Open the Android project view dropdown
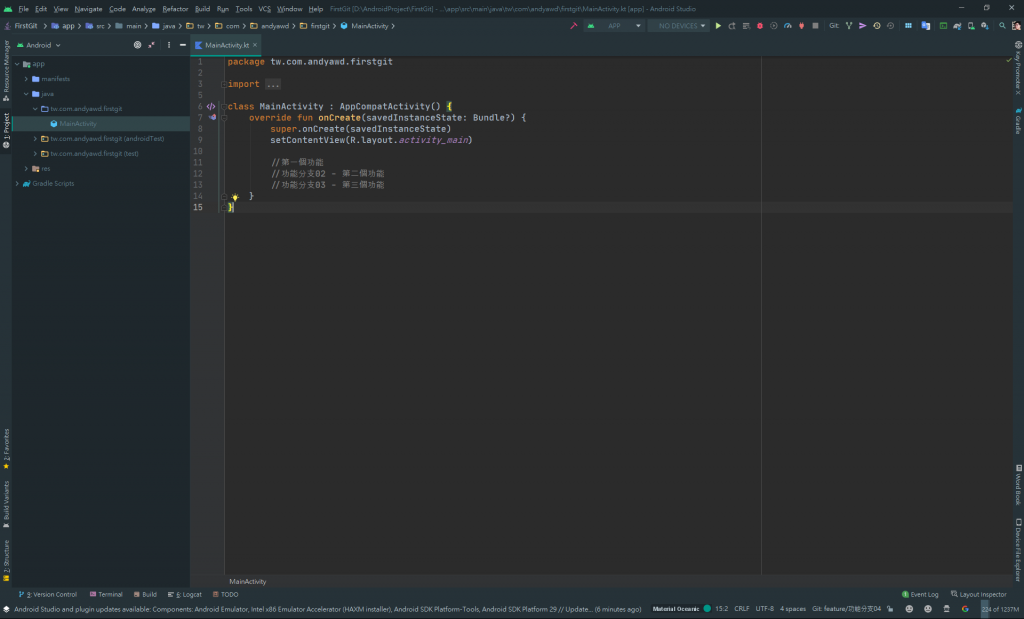1024x619 pixels. (39, 45)
